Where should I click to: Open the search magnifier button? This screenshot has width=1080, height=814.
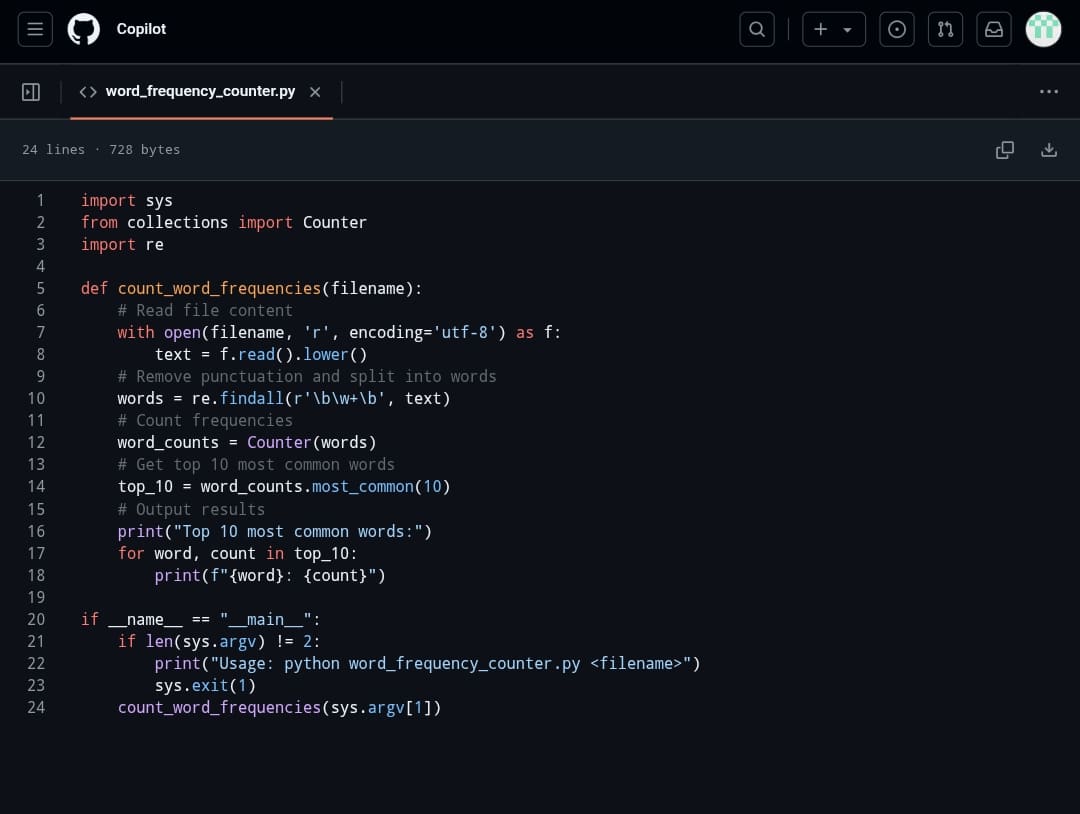point(756,29)
